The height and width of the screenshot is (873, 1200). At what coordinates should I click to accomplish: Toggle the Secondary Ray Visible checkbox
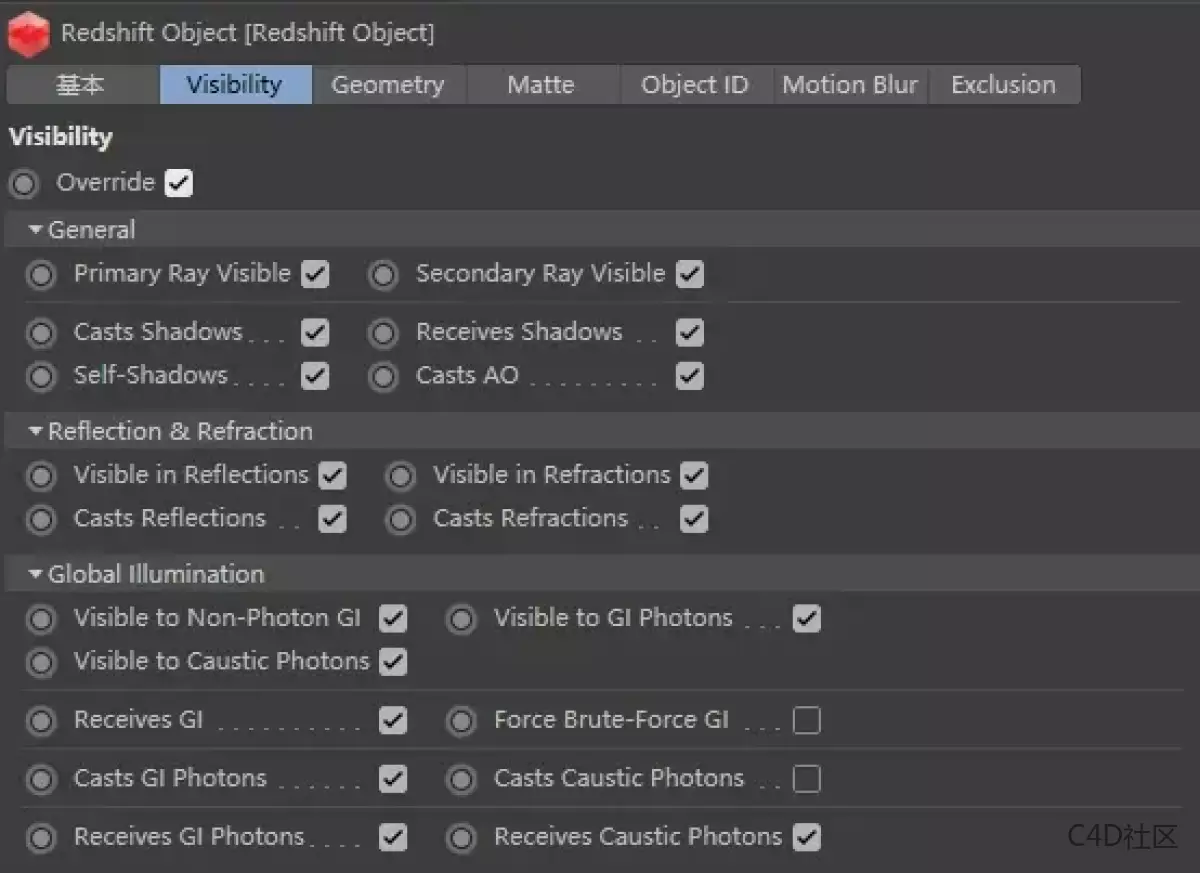pos(690,274)
